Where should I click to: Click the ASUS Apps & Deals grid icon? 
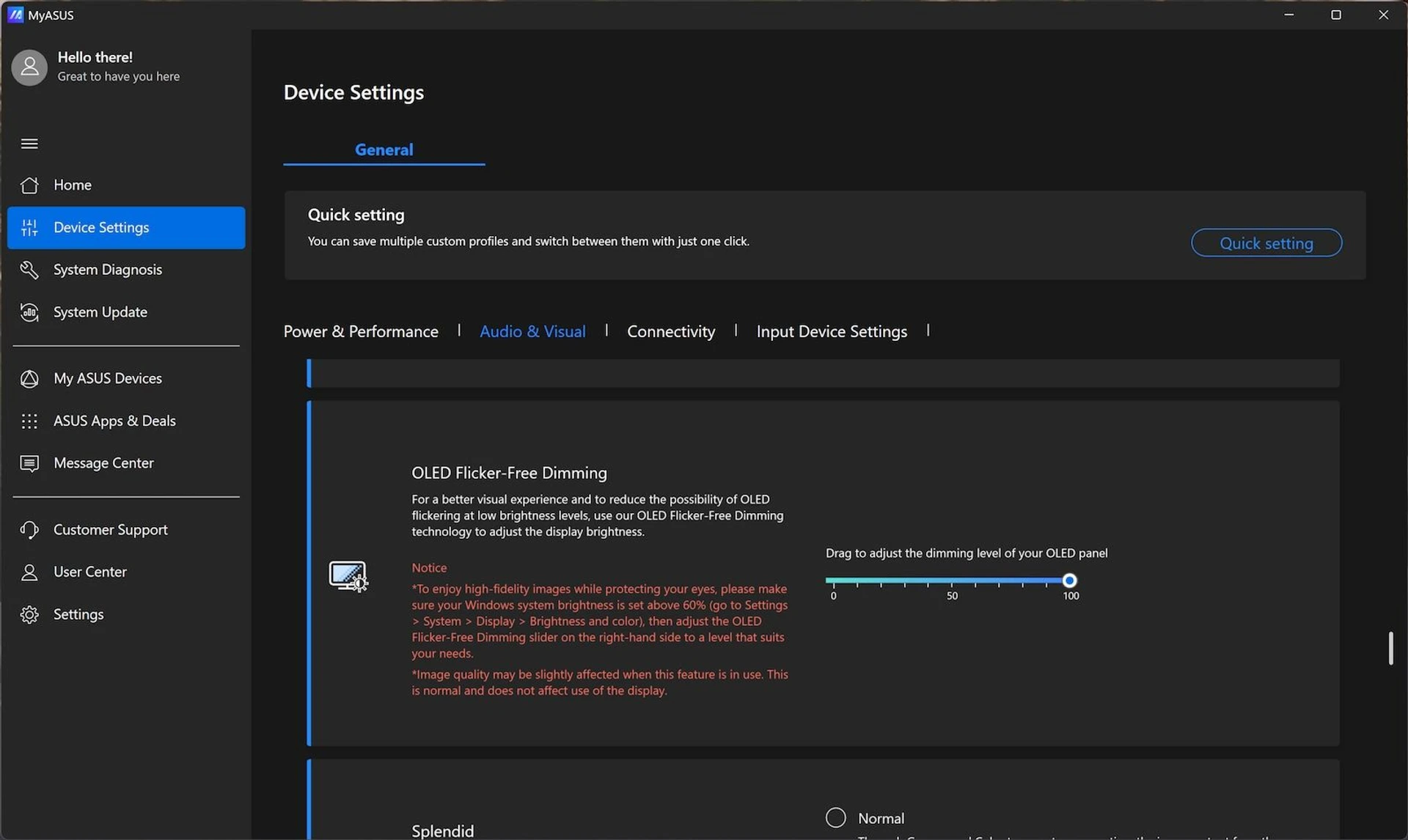click(29, 421)
